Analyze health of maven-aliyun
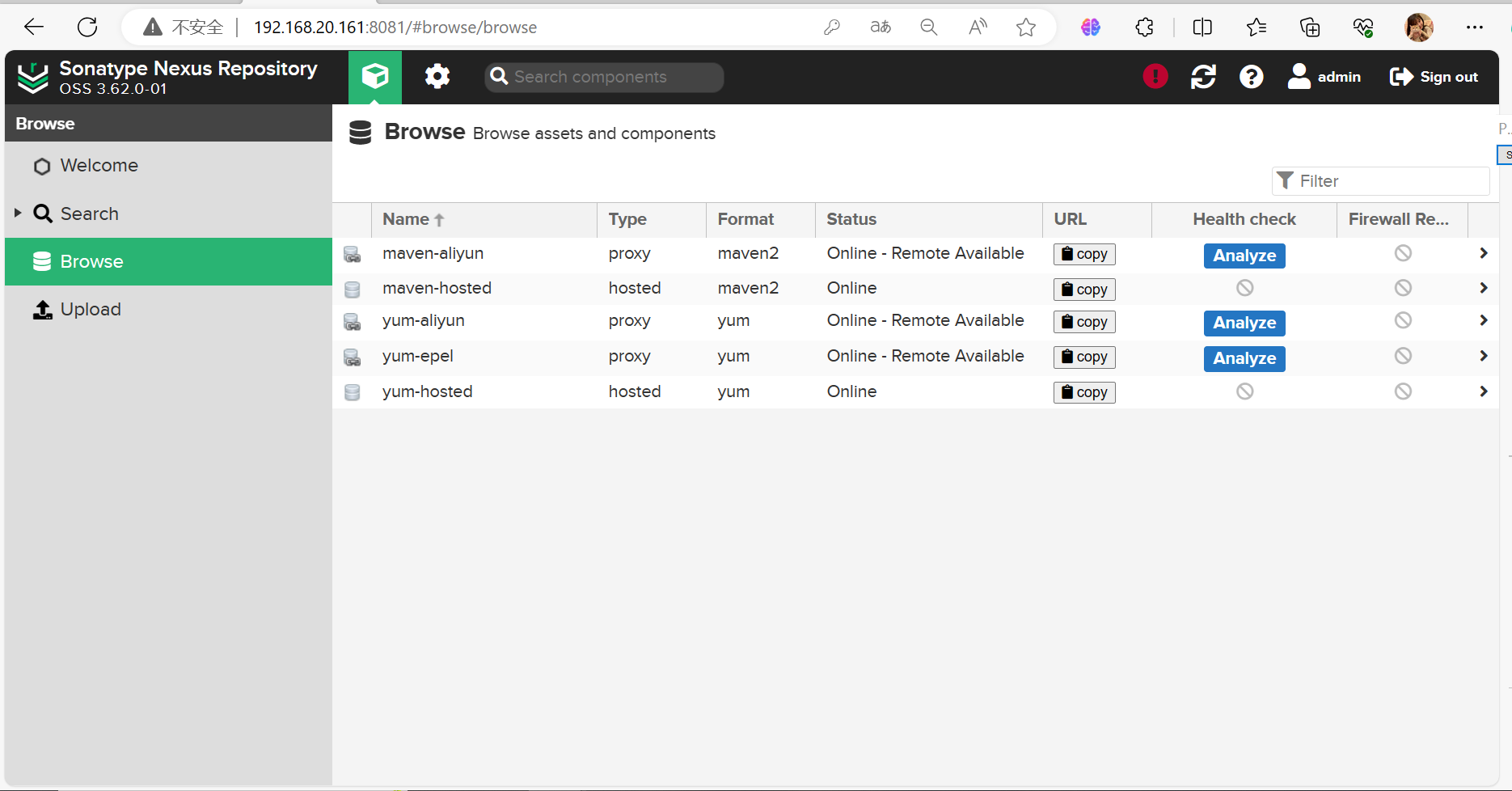Image resolution: width=1512 pixels, height=791 pixels. tap(1244, 256)
